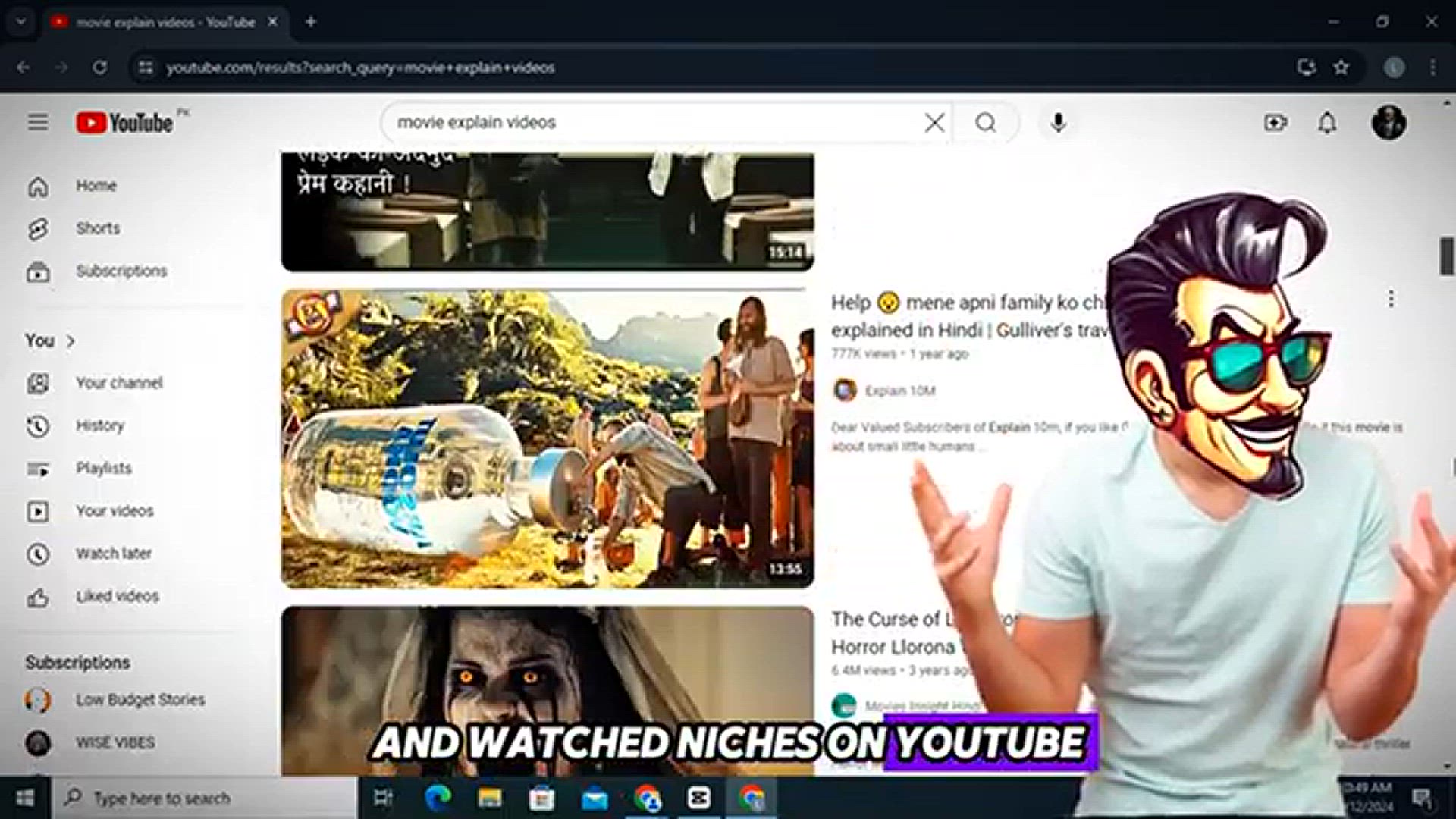This screenshot has width=1456, height=819.
Task: Go to Shorts in sidebar
Action: [x=98, y=228]
